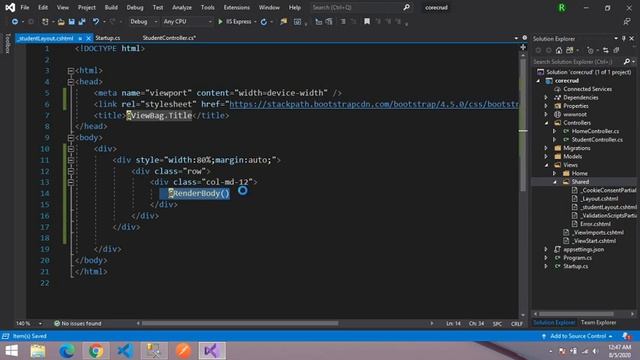Expand the Models folder
Screen dimensions: 640x360
coord(546,157)
